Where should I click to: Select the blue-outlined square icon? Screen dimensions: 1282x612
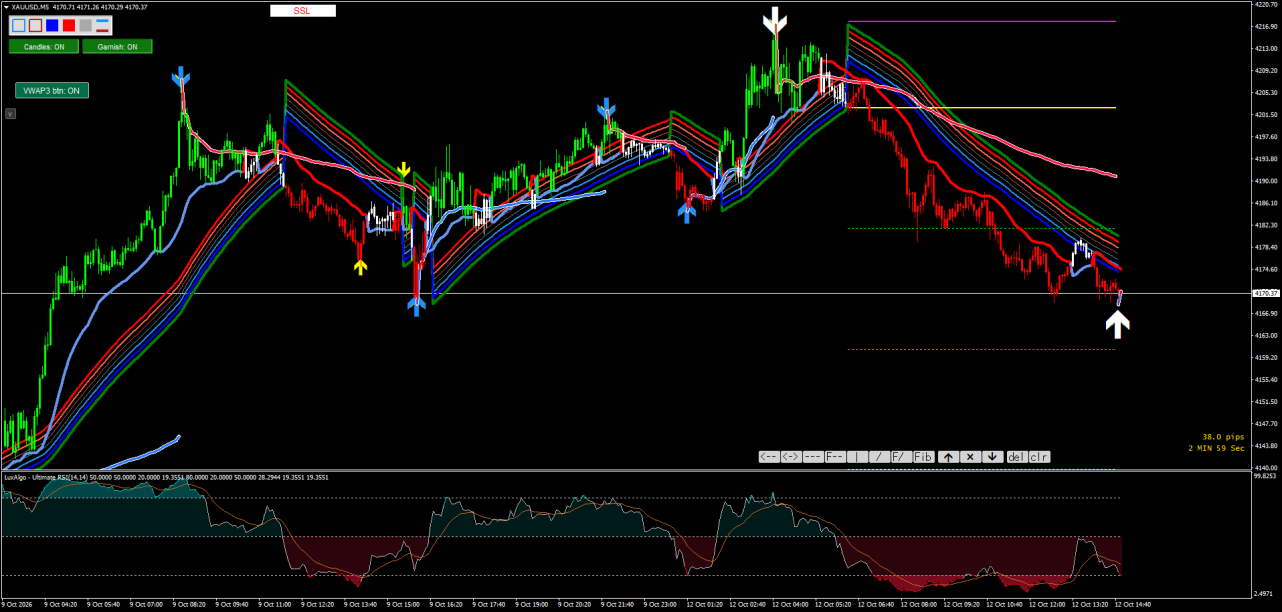click(19, 25)
